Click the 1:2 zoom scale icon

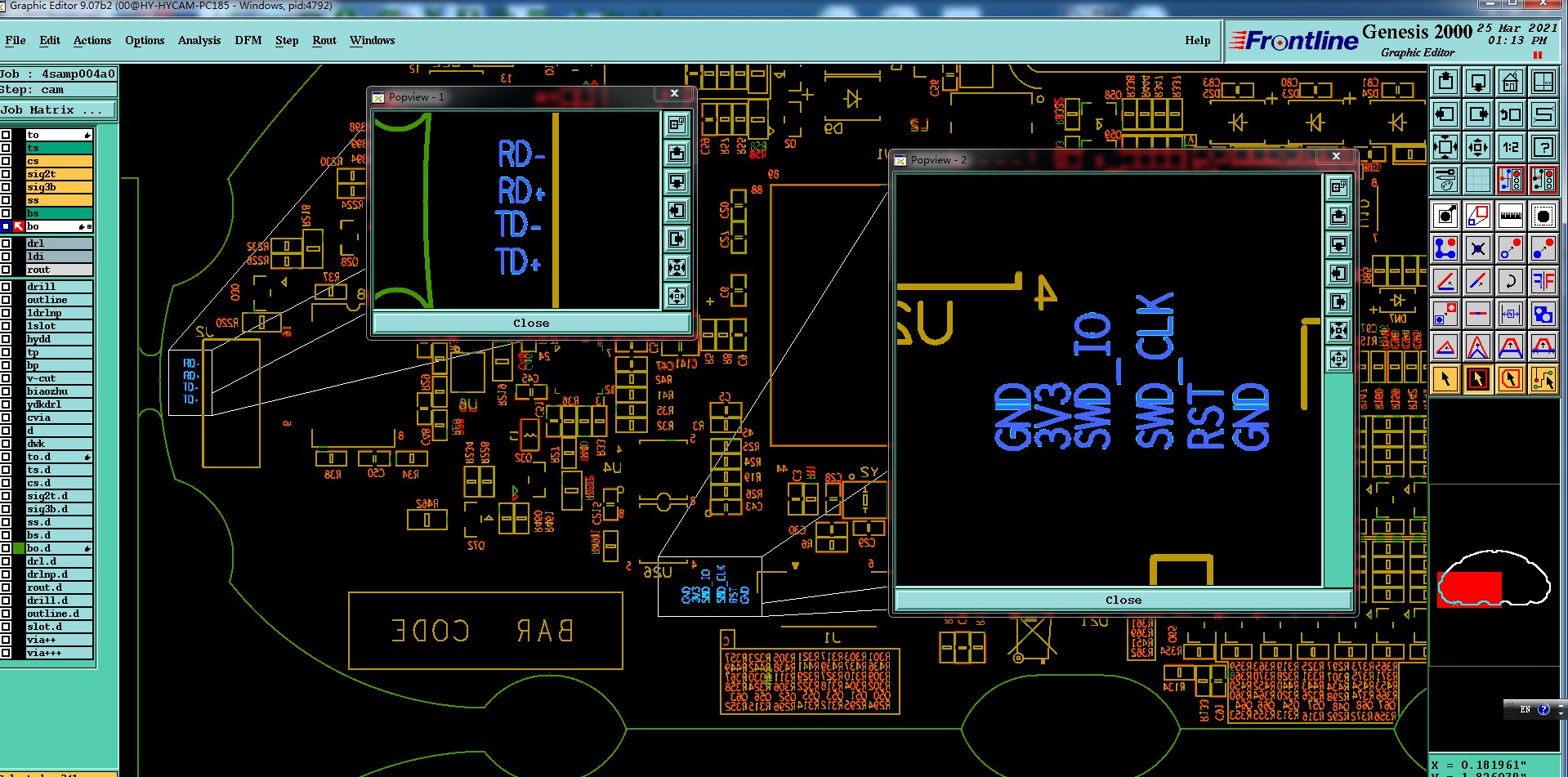(x=1510, y=147)
